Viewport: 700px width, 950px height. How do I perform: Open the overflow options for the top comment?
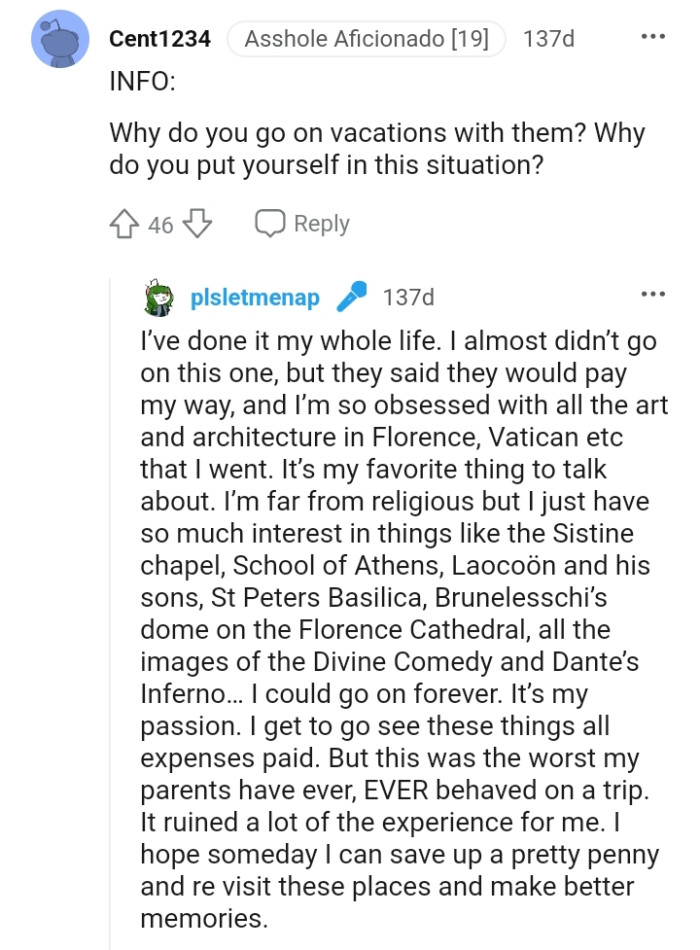pyautogui.click(x=651, y=36)
